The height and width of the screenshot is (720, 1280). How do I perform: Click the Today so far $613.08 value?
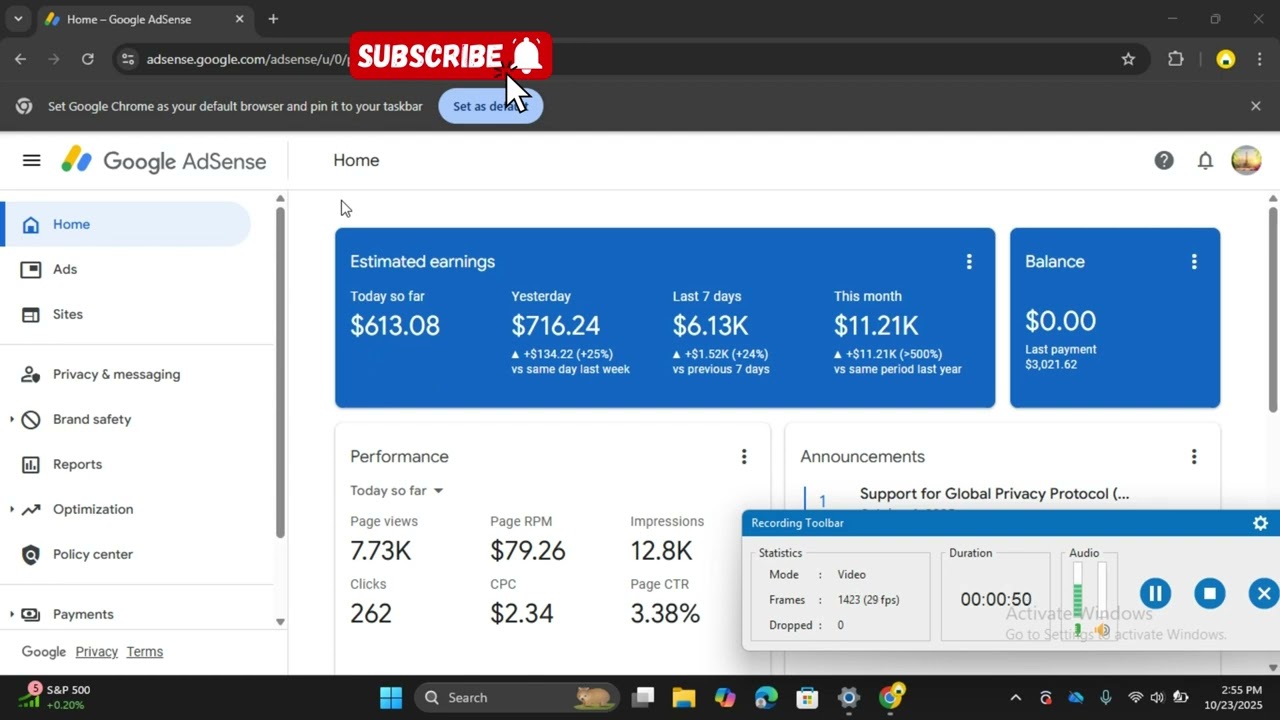395,325
